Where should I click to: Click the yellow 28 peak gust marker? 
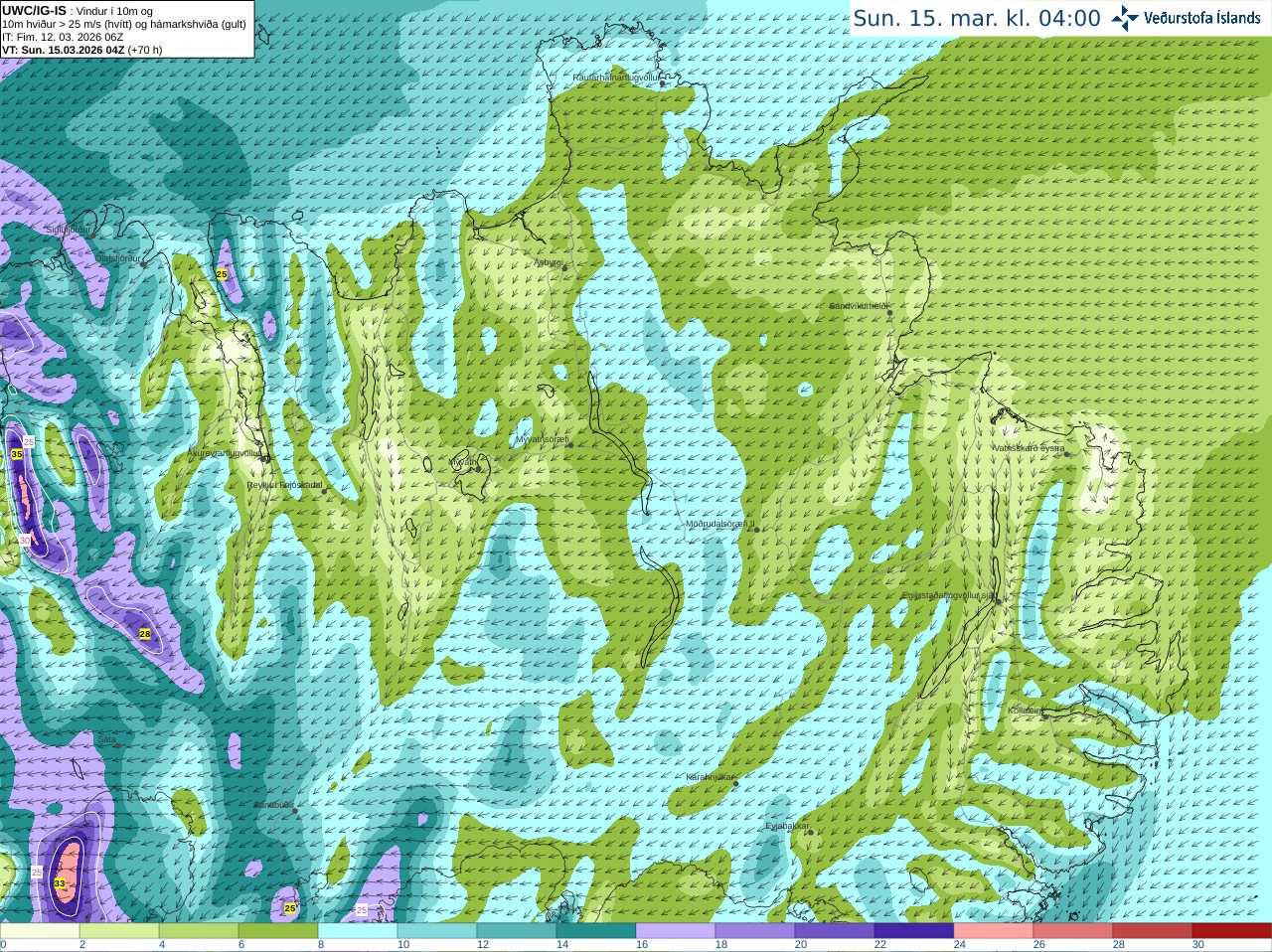[x=145, y=634]
